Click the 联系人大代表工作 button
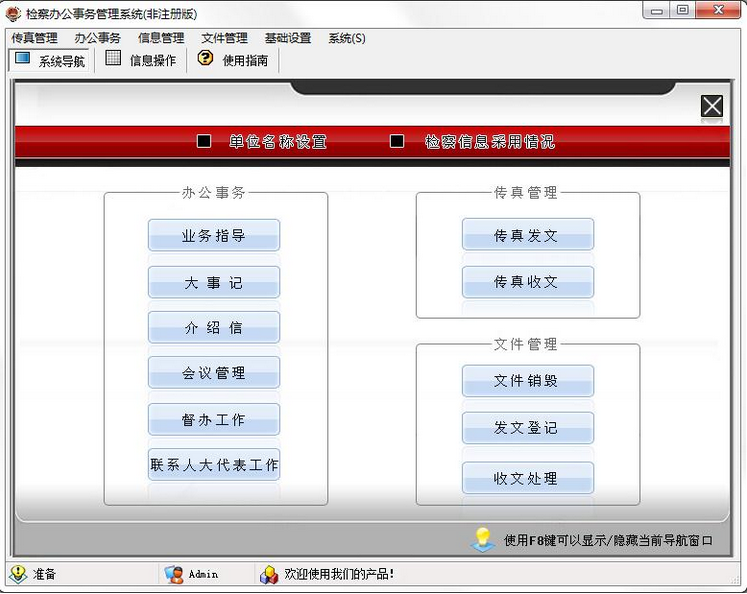 (x=214, y=464)
